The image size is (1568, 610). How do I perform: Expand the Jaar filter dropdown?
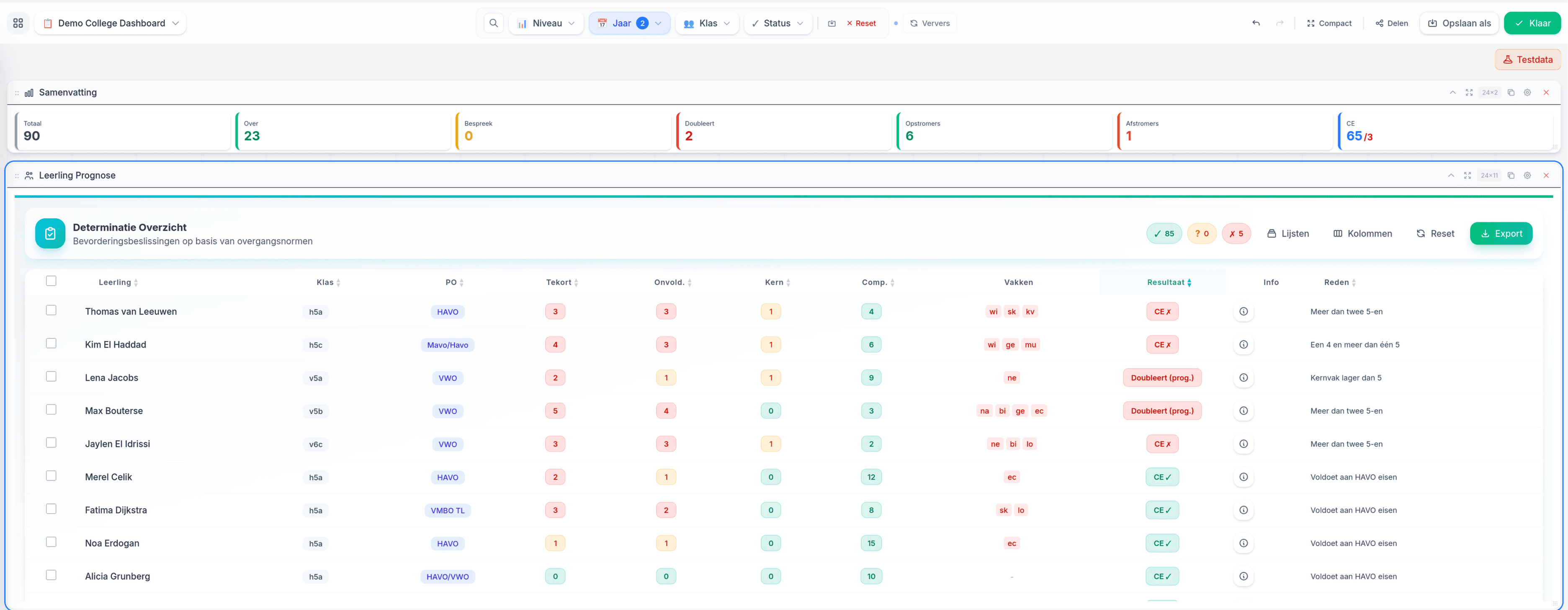point(629,23)
